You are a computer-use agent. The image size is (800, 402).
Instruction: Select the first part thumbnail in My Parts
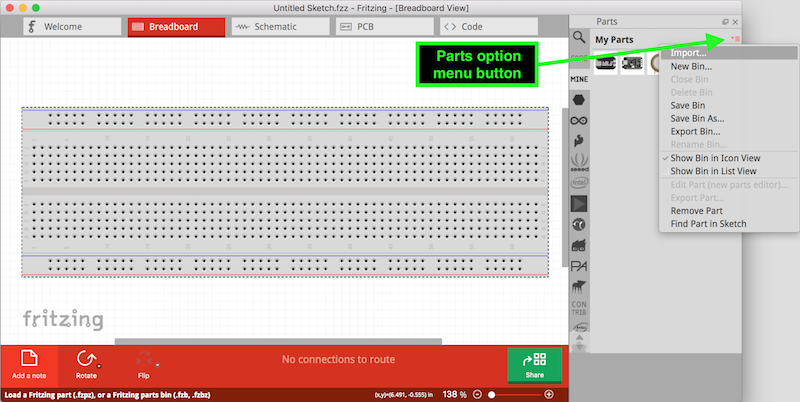pyautogui.click(x=605, y=63)
